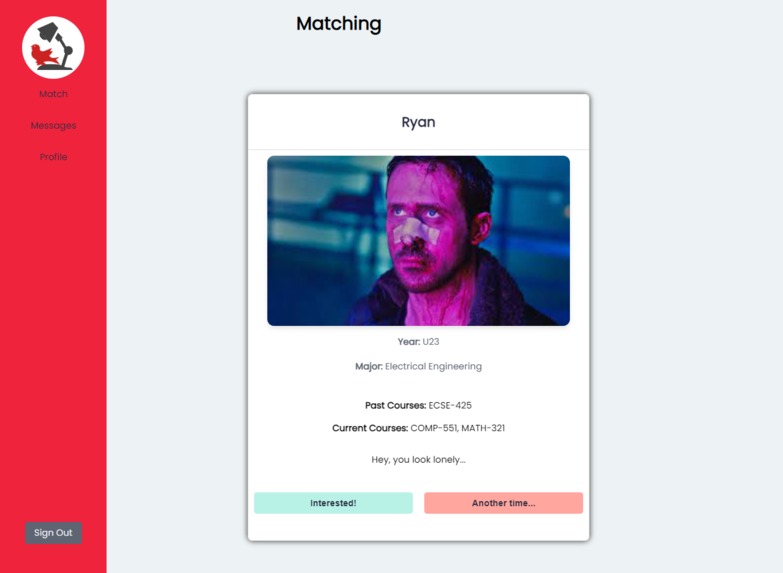Click the Major: Electrical Engineering line
This screenshot has width=783, height=573.
[x=418, y=367]
